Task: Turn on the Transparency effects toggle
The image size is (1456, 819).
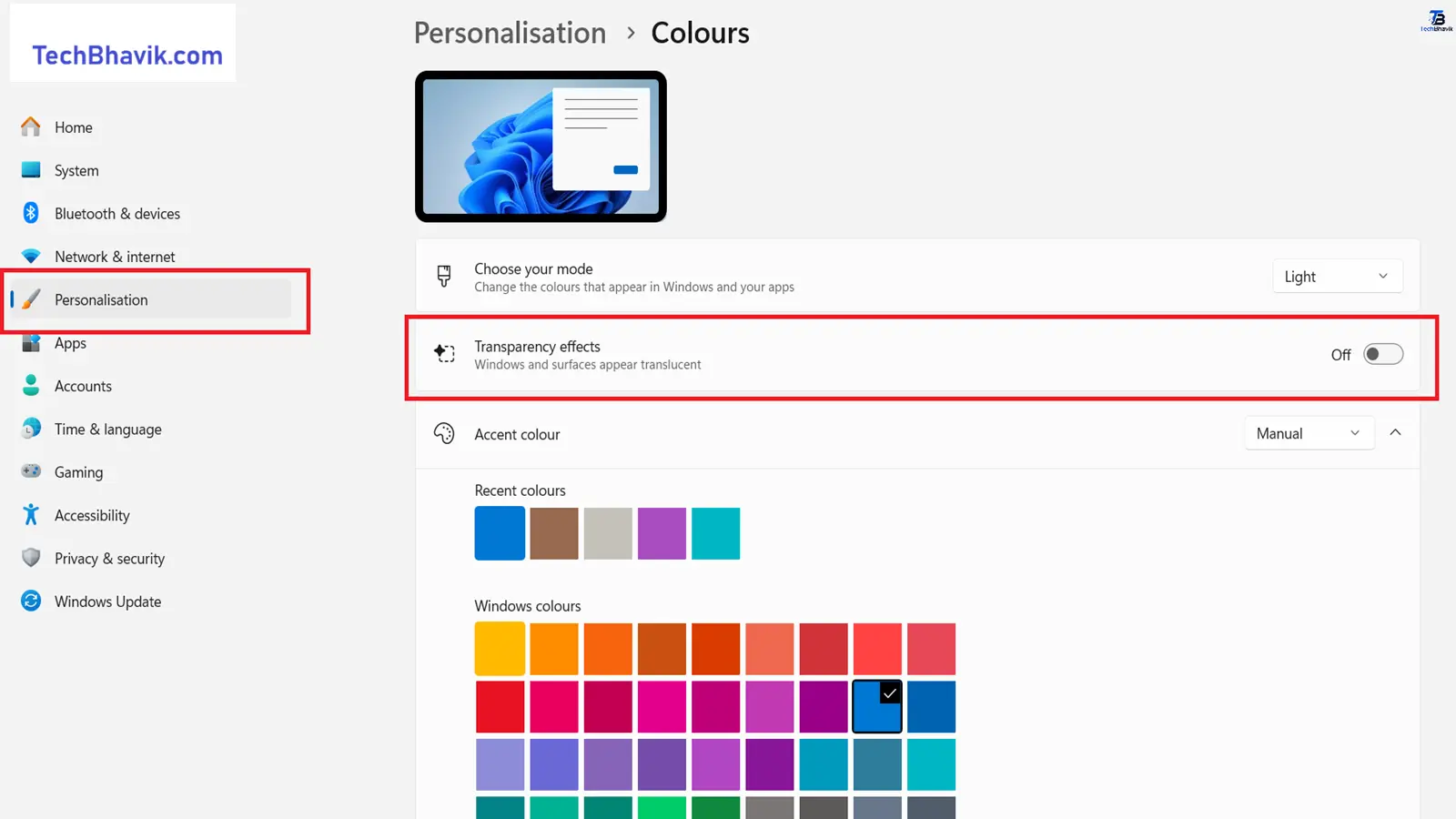Action: click(1383, 354)
